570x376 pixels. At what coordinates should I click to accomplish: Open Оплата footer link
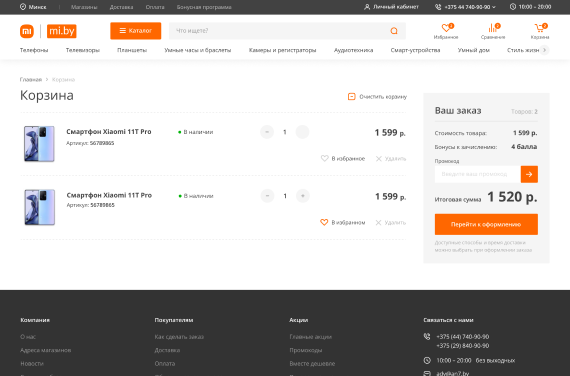coord(165,364)
